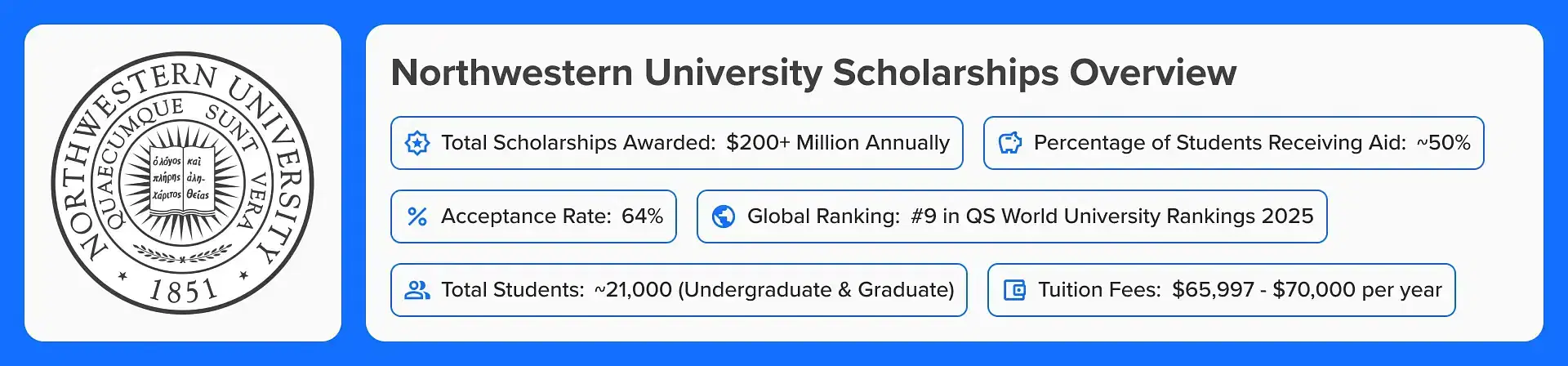Click the people icon for total students
The height and width of the screenshot is (366, 1568).
(417, 290)
